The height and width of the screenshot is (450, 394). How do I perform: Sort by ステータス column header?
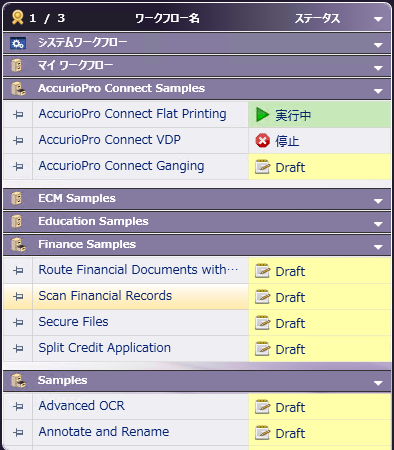click(x=317, y=18)
